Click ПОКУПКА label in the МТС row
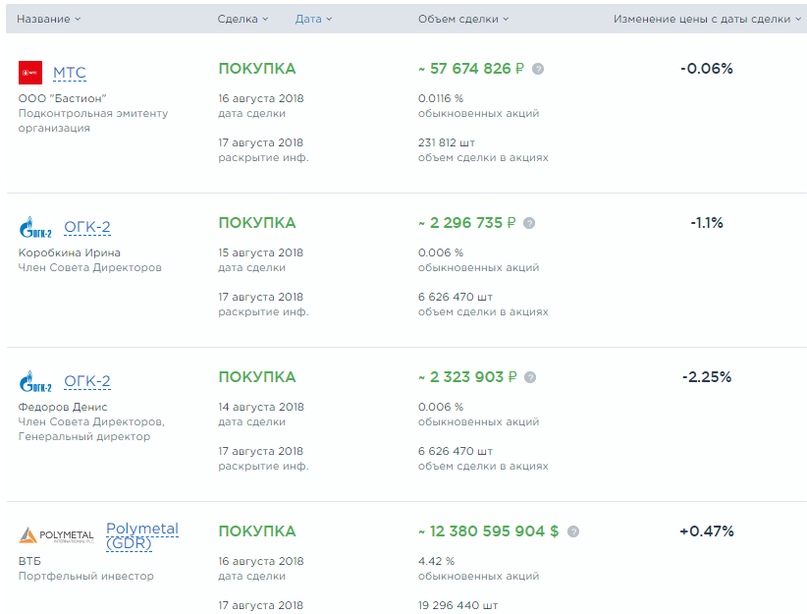The height and width of the screenshot is (614, 807). pyautogui.click(x=257, y=69)
